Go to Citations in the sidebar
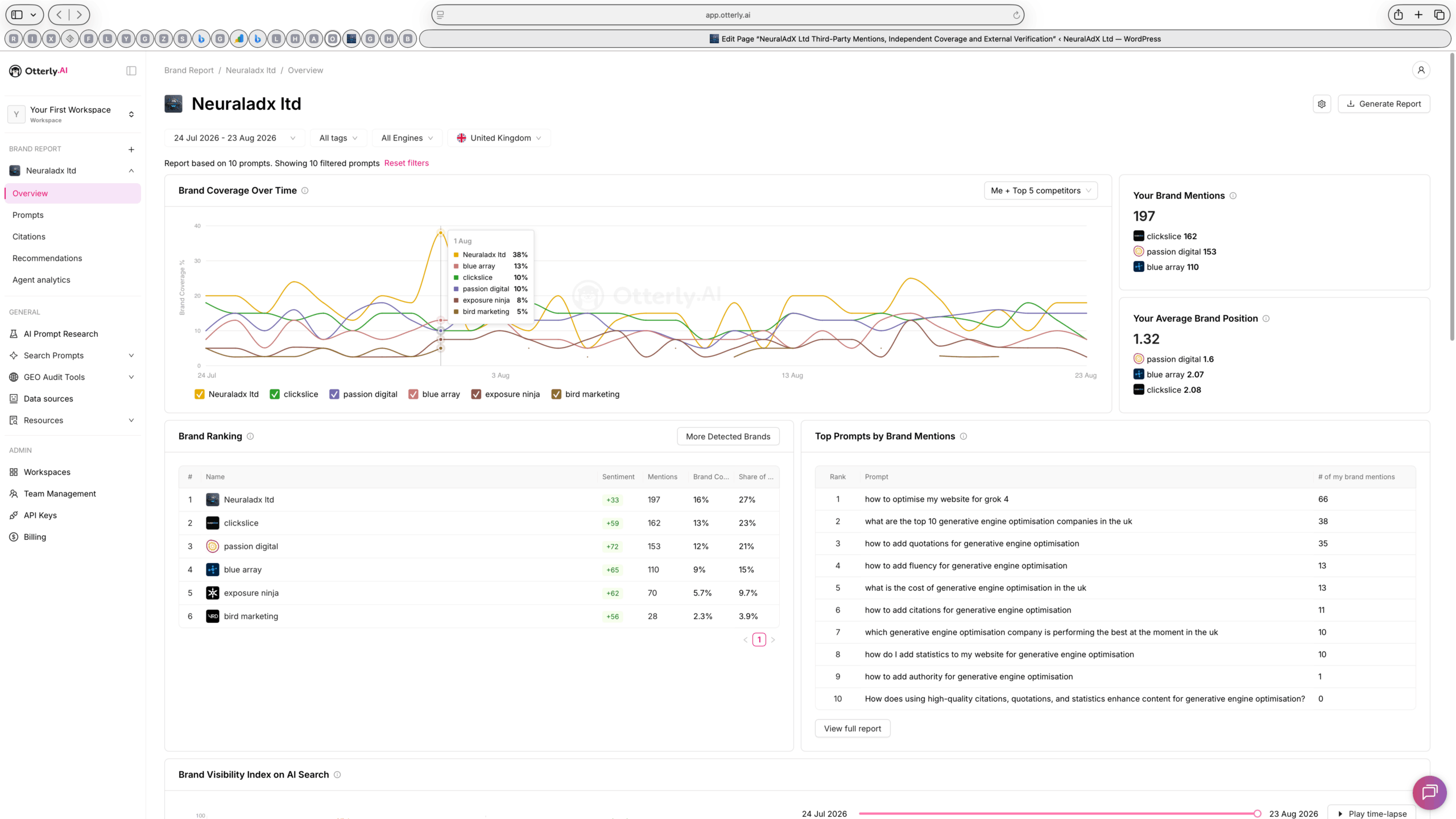The height and width of the screenshot is (819, 1456). [29, 237]
